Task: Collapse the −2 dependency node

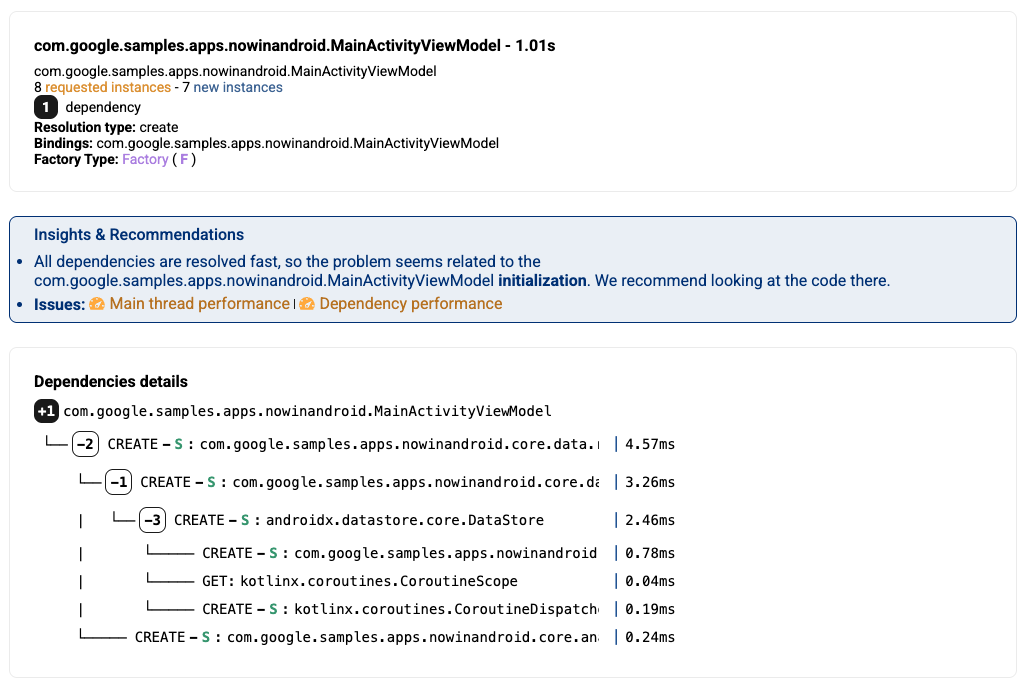Action: tap(85, 444)
